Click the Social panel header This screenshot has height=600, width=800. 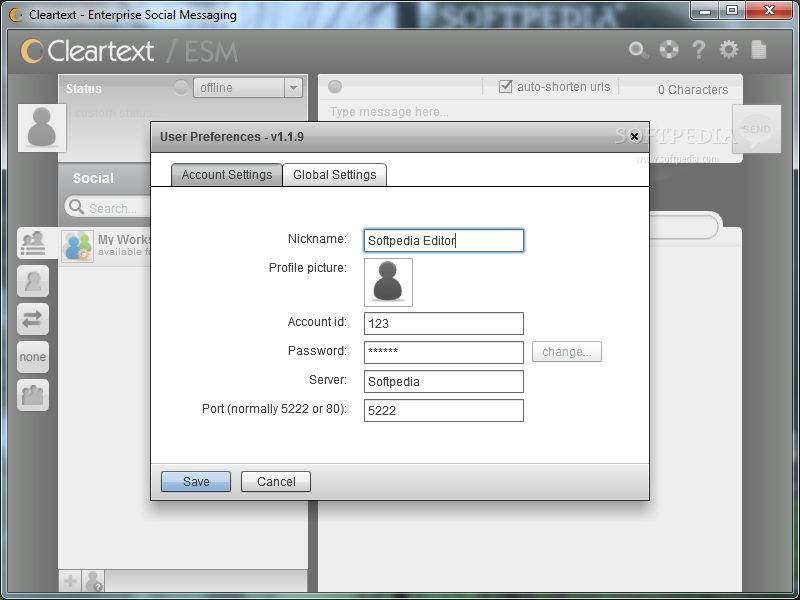(x=105, y=178)
